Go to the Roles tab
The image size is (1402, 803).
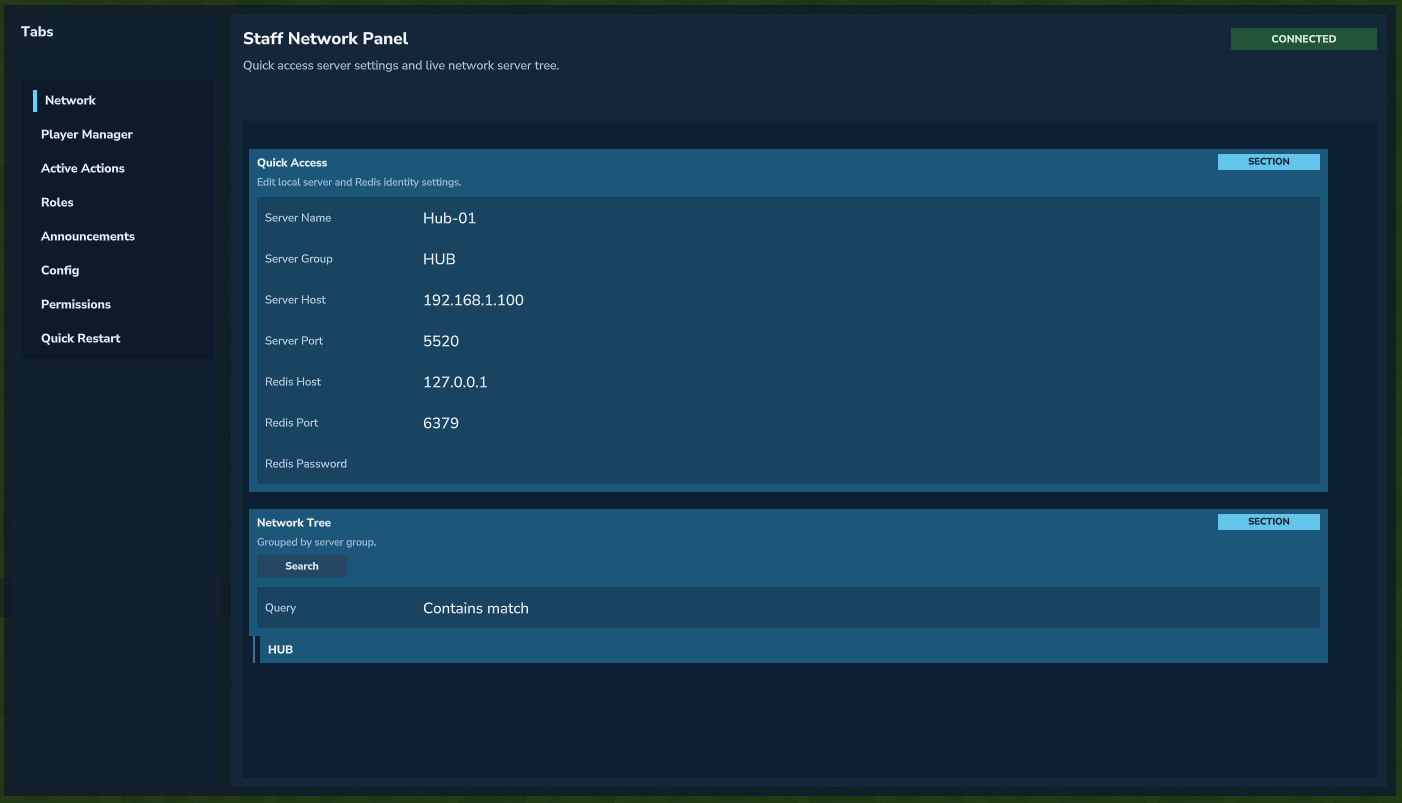tap(57, 203)
